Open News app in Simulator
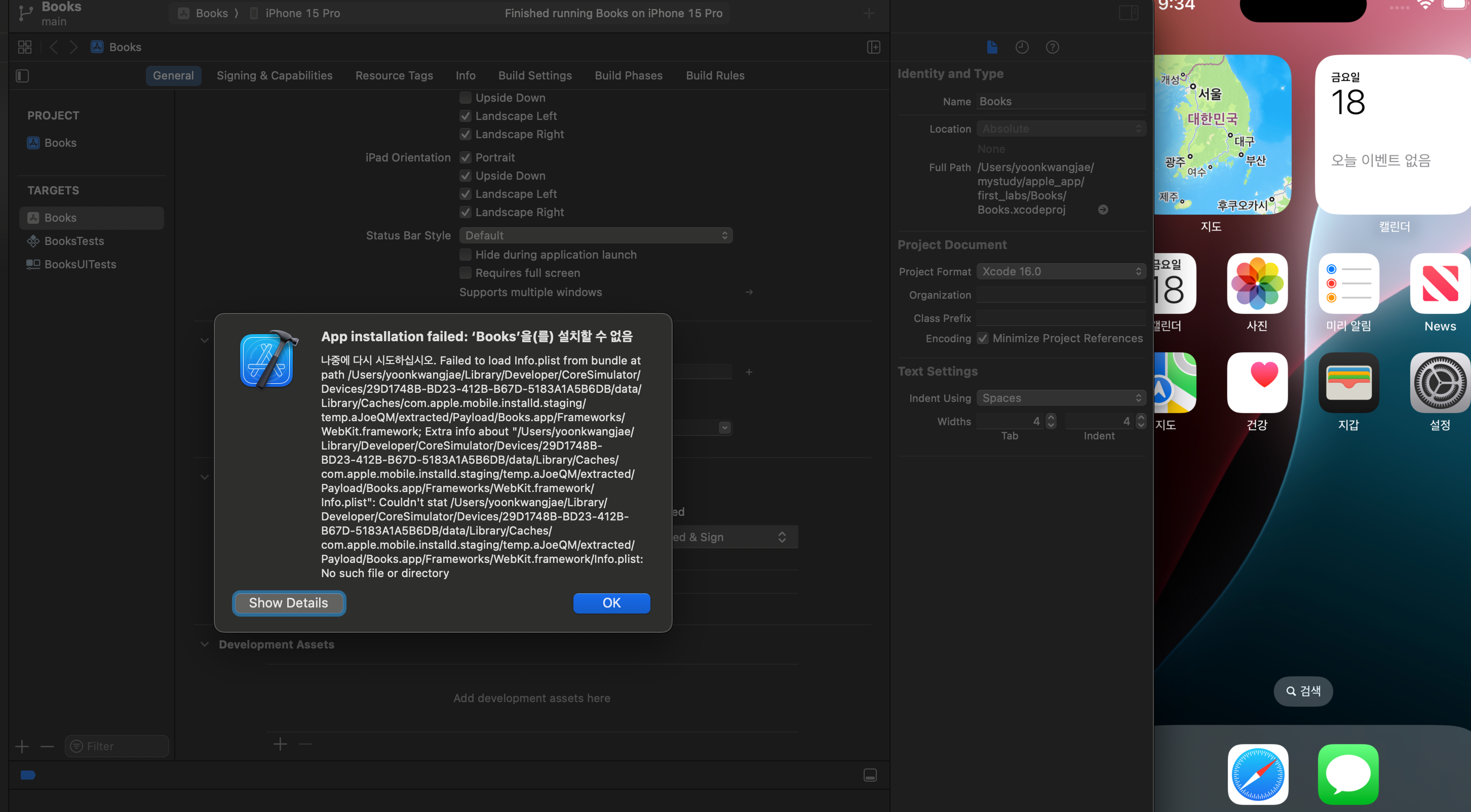This screenshot has width=1471, height=812. click(x=1440, y=283)
